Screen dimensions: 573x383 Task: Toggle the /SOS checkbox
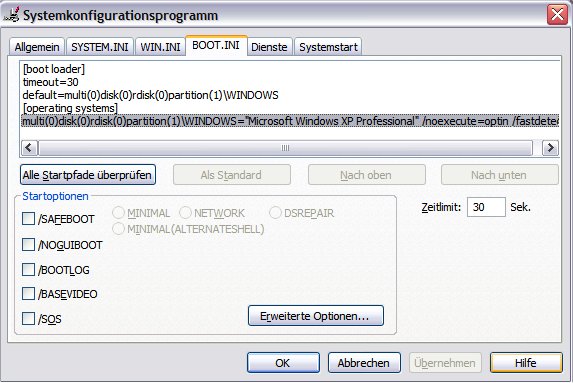28,319
